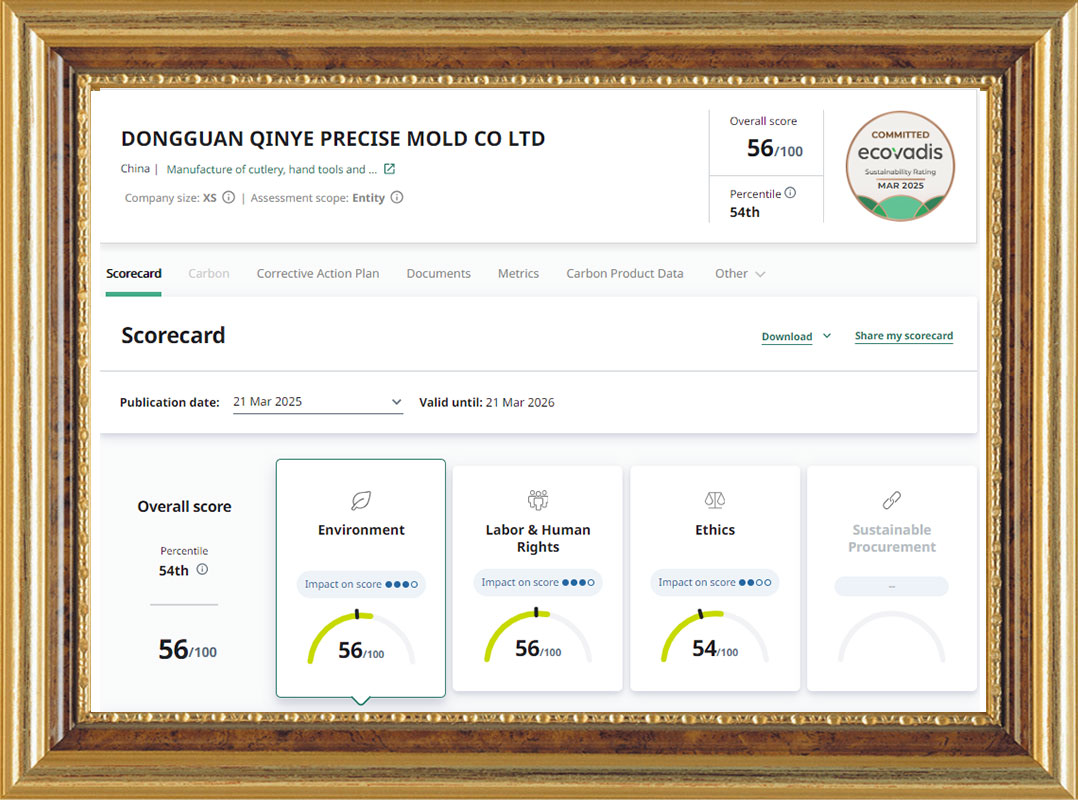Click the 'China' country label
The width and height of the screenshot is (1078, 800).
[x=135, y=168]
